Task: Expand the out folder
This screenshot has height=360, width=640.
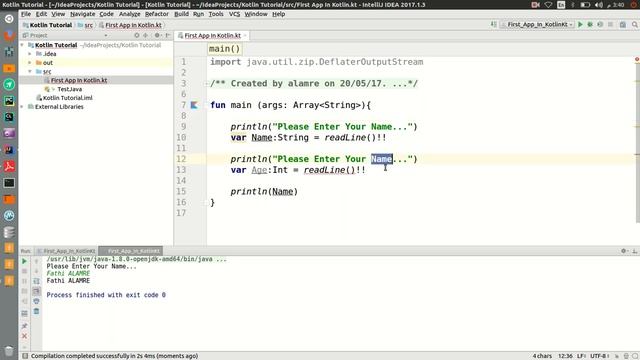Action: tap(30, 63)
